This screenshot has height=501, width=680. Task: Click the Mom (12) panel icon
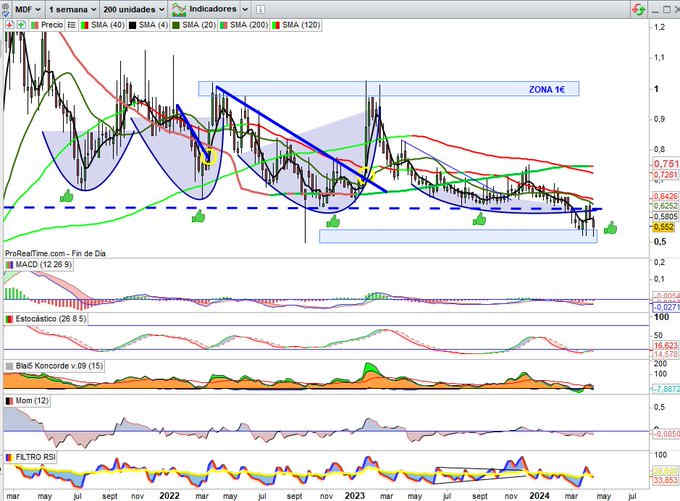(9, 401)
